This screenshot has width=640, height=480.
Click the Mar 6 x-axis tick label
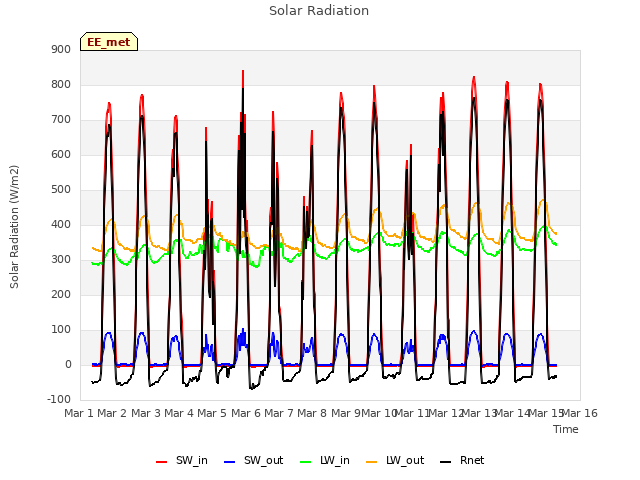click(x=246, y=413)
